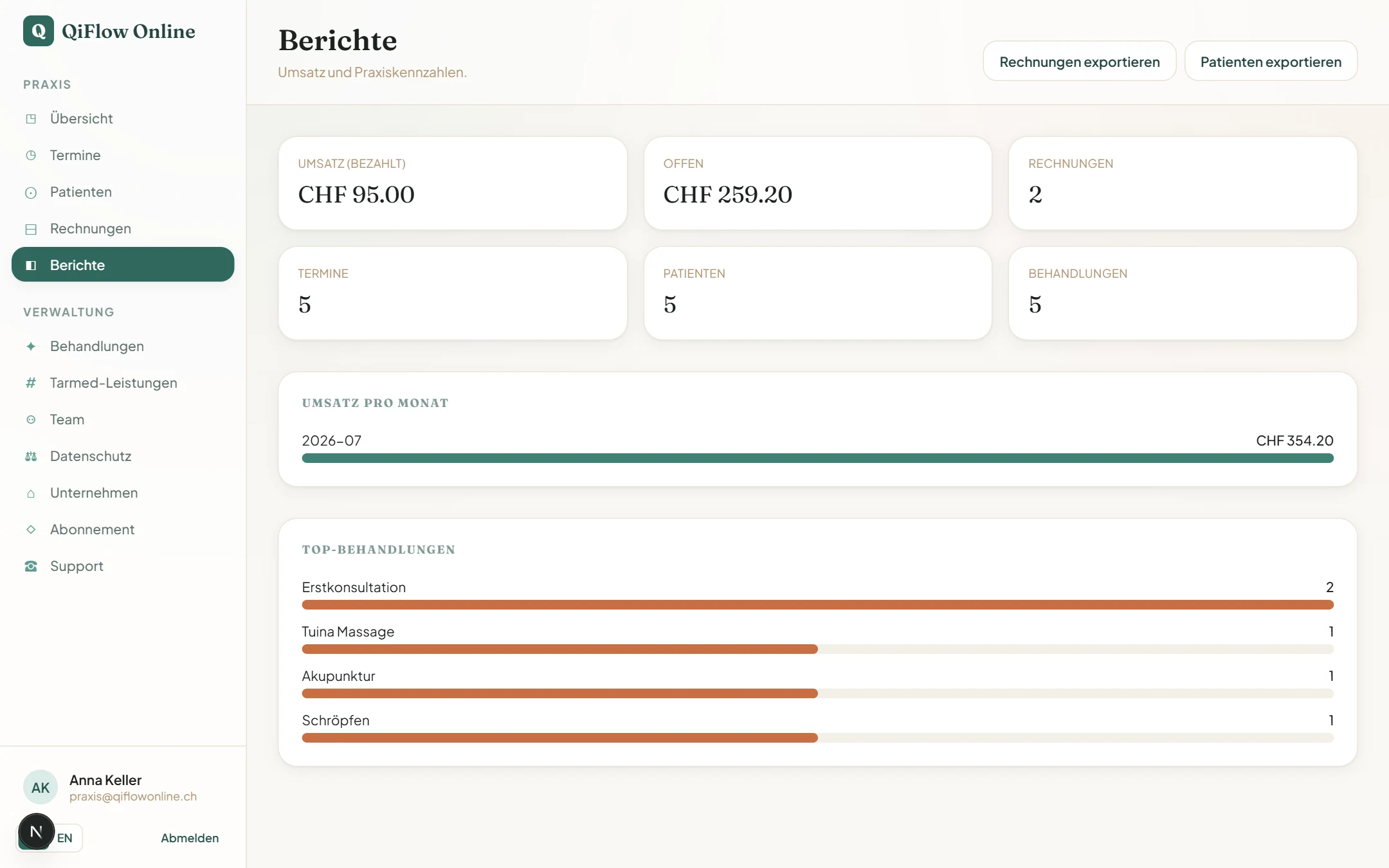The width and height of the screenshot is (1389, 868).
Task: Click the Termine stat card
Action: 453,293
